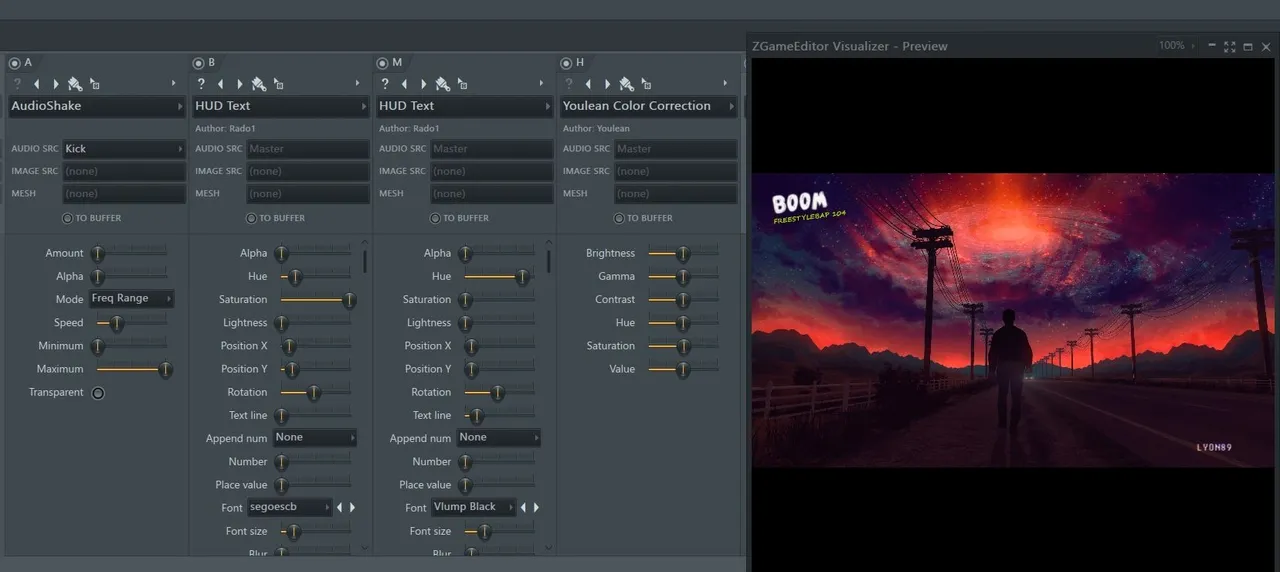Click the cursor-square icon in layer H
This screenshot has width=1280, height=572.
coord(646,84)
